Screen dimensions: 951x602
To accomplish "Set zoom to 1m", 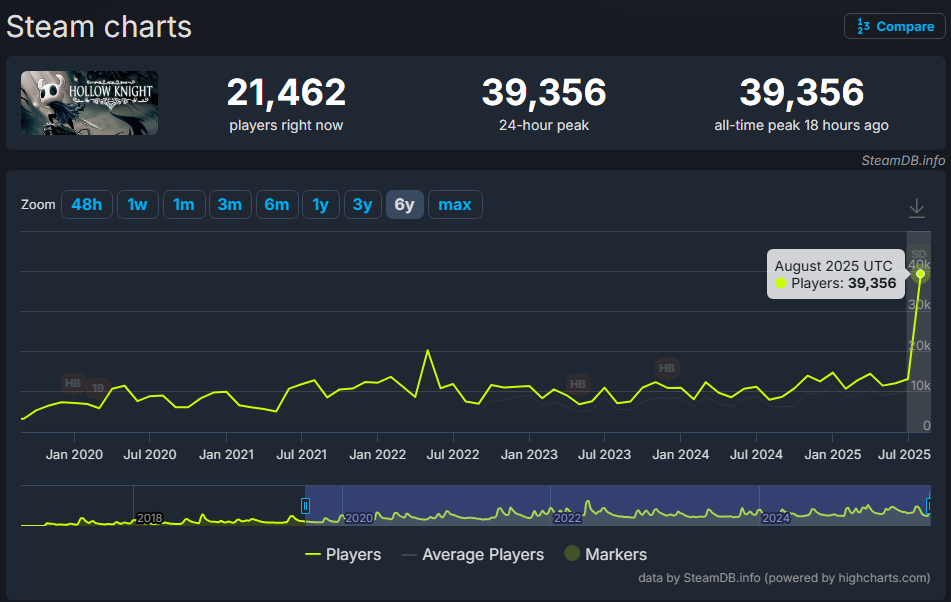I will (x=184, y=204).
